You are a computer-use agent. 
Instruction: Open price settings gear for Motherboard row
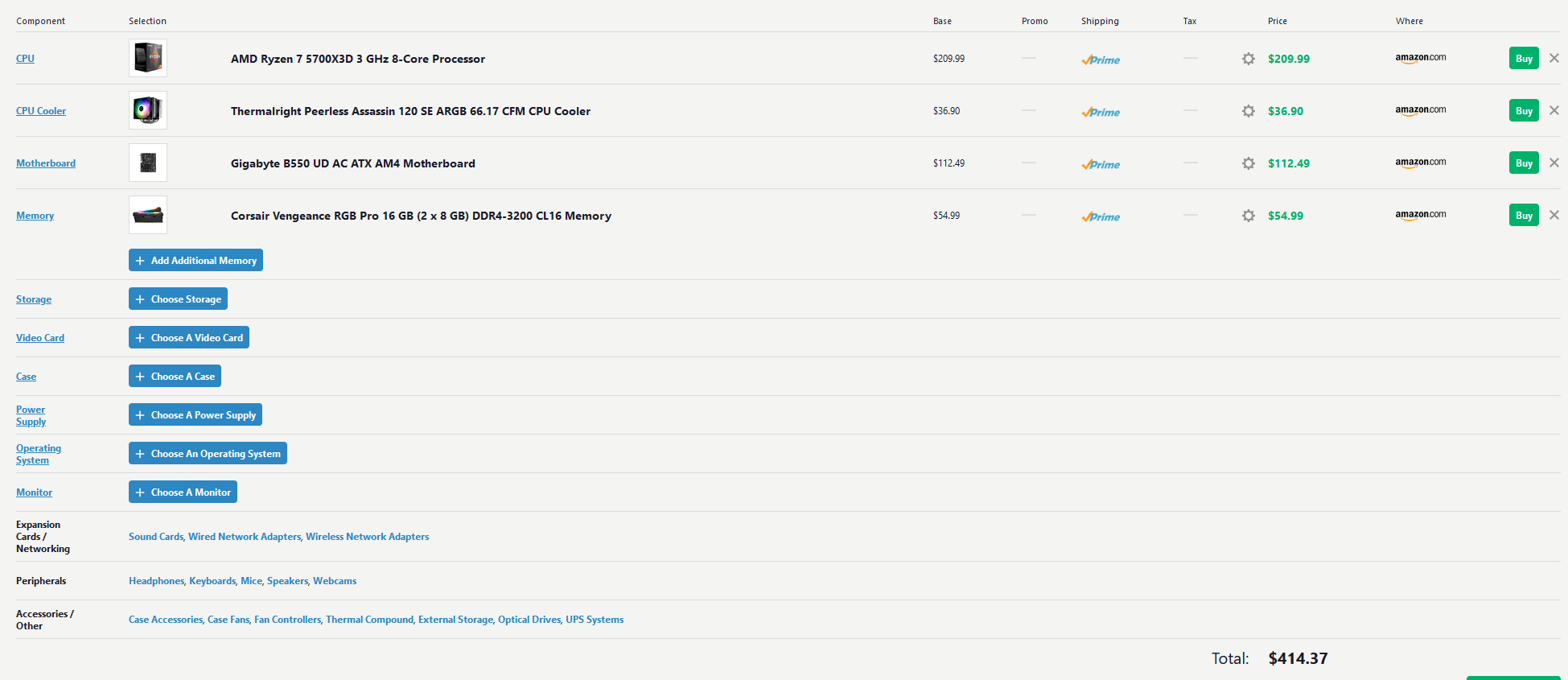click(x=1249, y=163)
